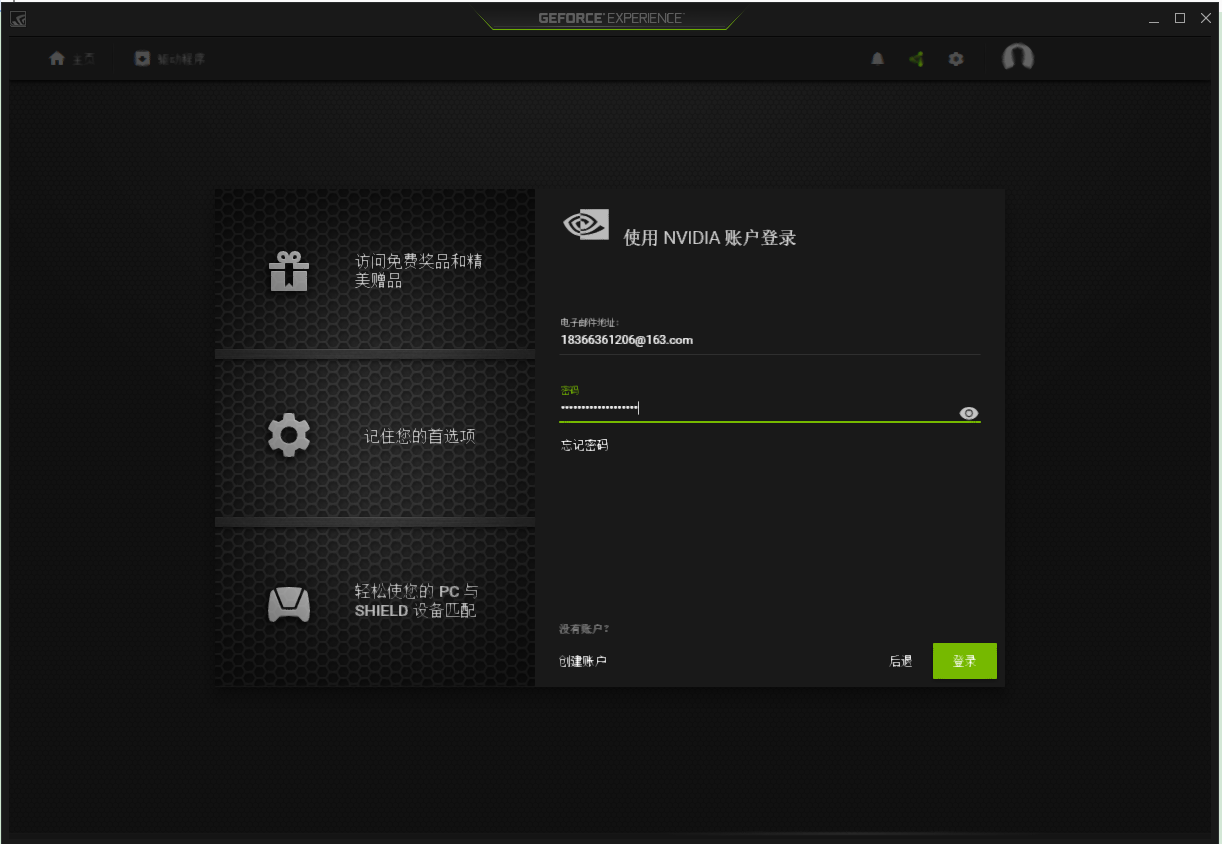The height and width of the screenshot is (844, 1222).
Task: Click the gift box rewards icon
Action: tap(289, 271)
